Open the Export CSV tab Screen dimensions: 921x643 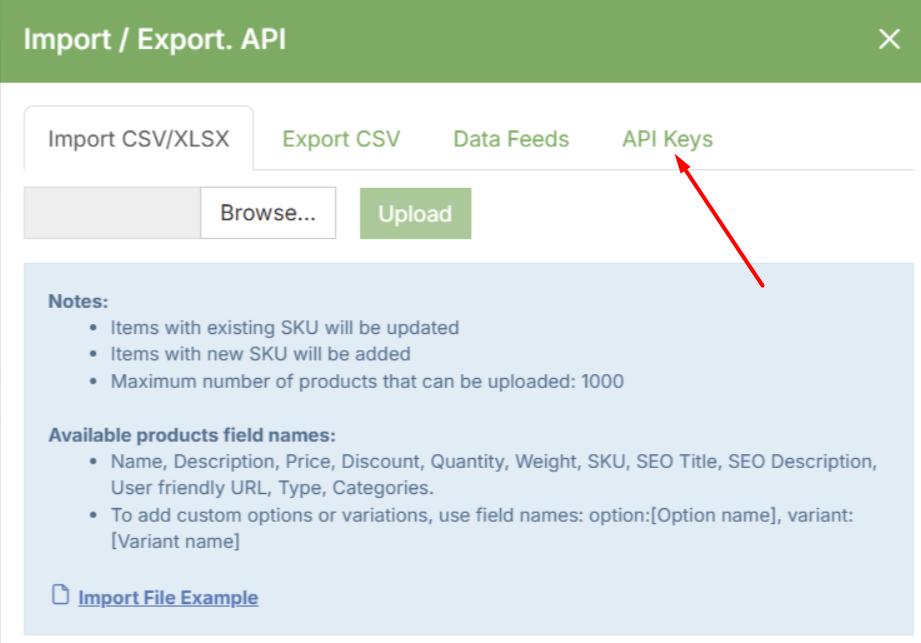click(341, 139)
